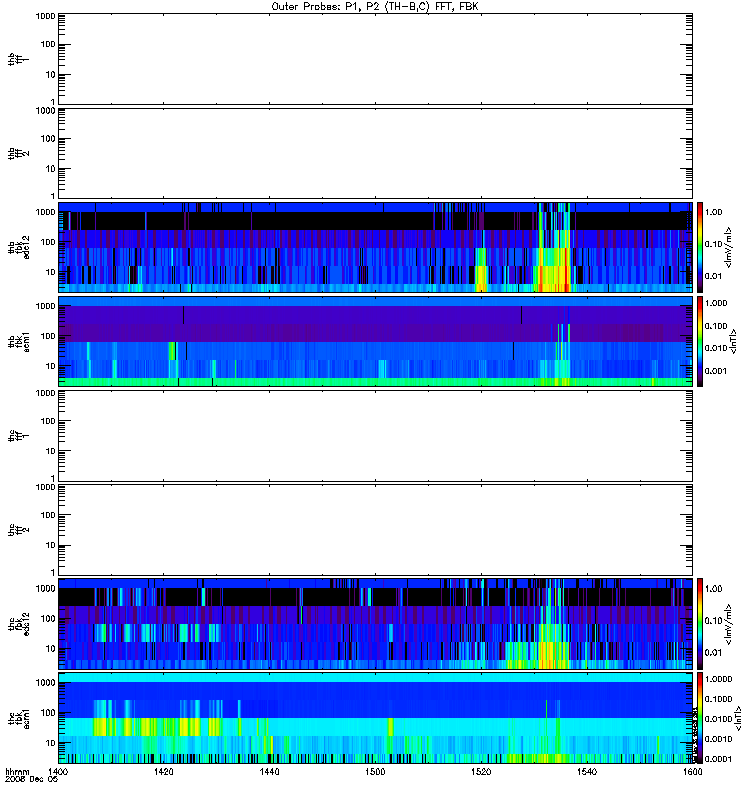
Task: Select the thb fbk edc12 spectrogram panel
Action: [x=376, y=247]
